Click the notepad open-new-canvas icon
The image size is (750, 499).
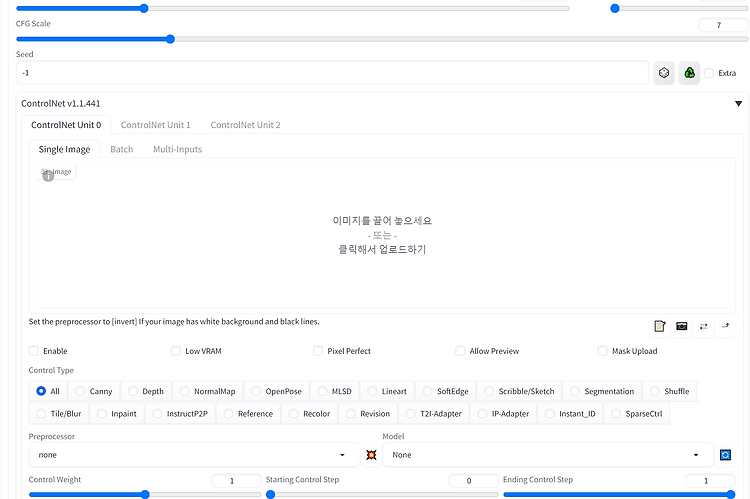point(660,326)
